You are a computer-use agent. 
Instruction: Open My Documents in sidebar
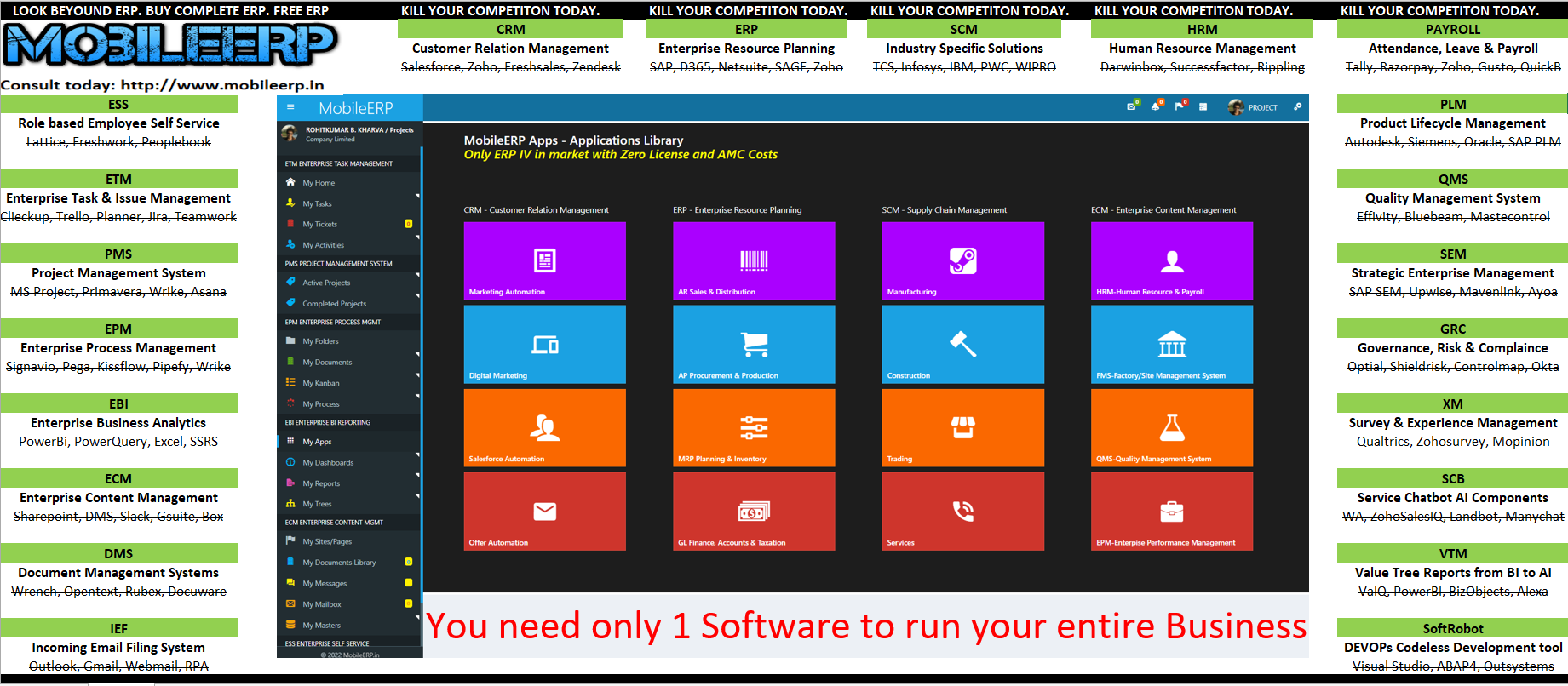click(x=349, y=363)
